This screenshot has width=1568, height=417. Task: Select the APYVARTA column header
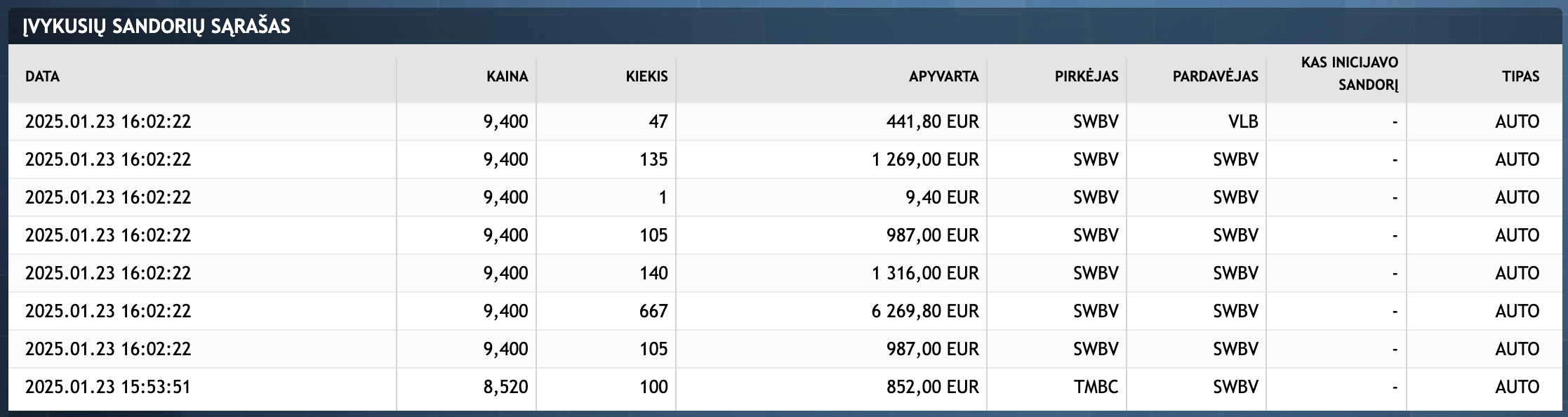943,77
